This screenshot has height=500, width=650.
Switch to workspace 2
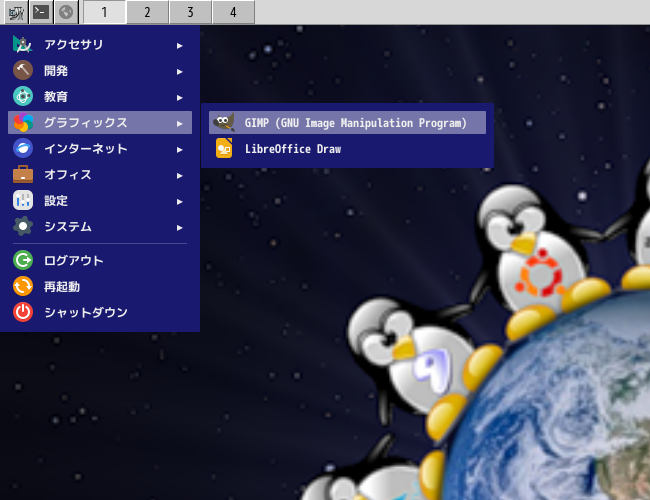point(148,12)
